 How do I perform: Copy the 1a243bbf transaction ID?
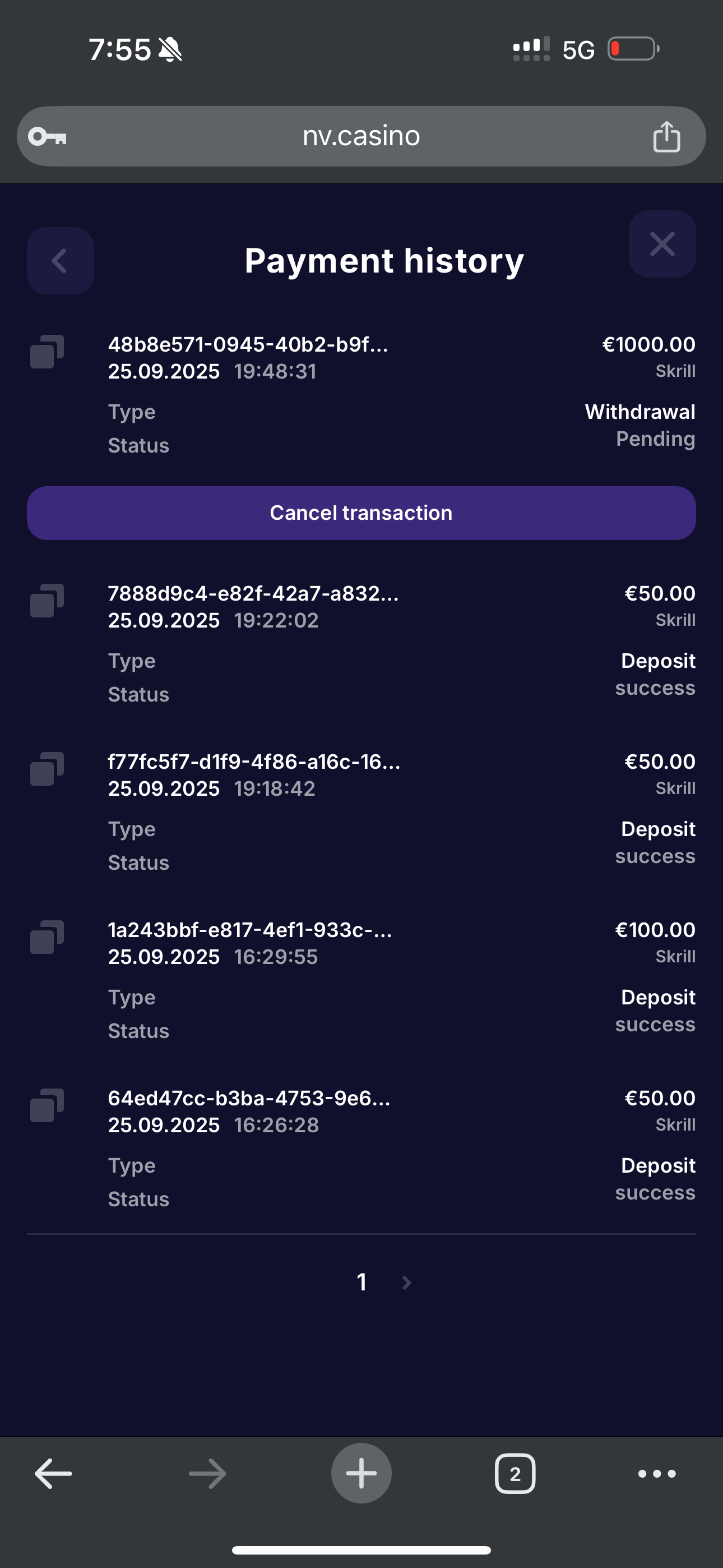pyautogui.click(x=47, y=936)
